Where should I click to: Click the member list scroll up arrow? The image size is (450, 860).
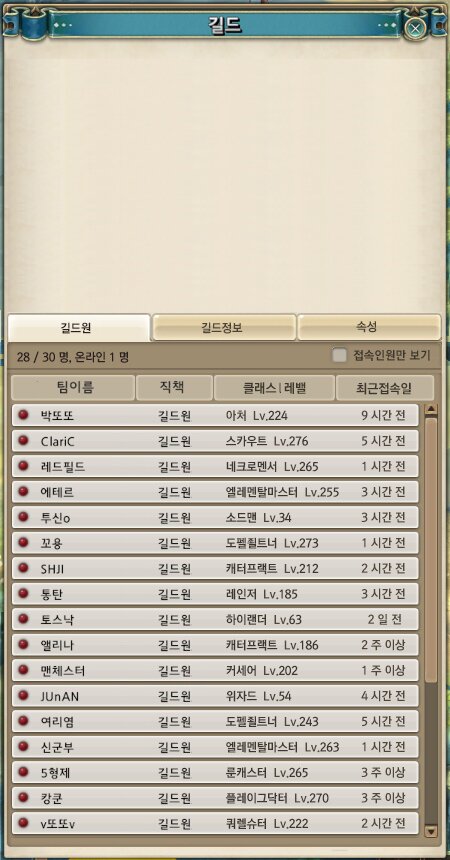tap(431, 409)
